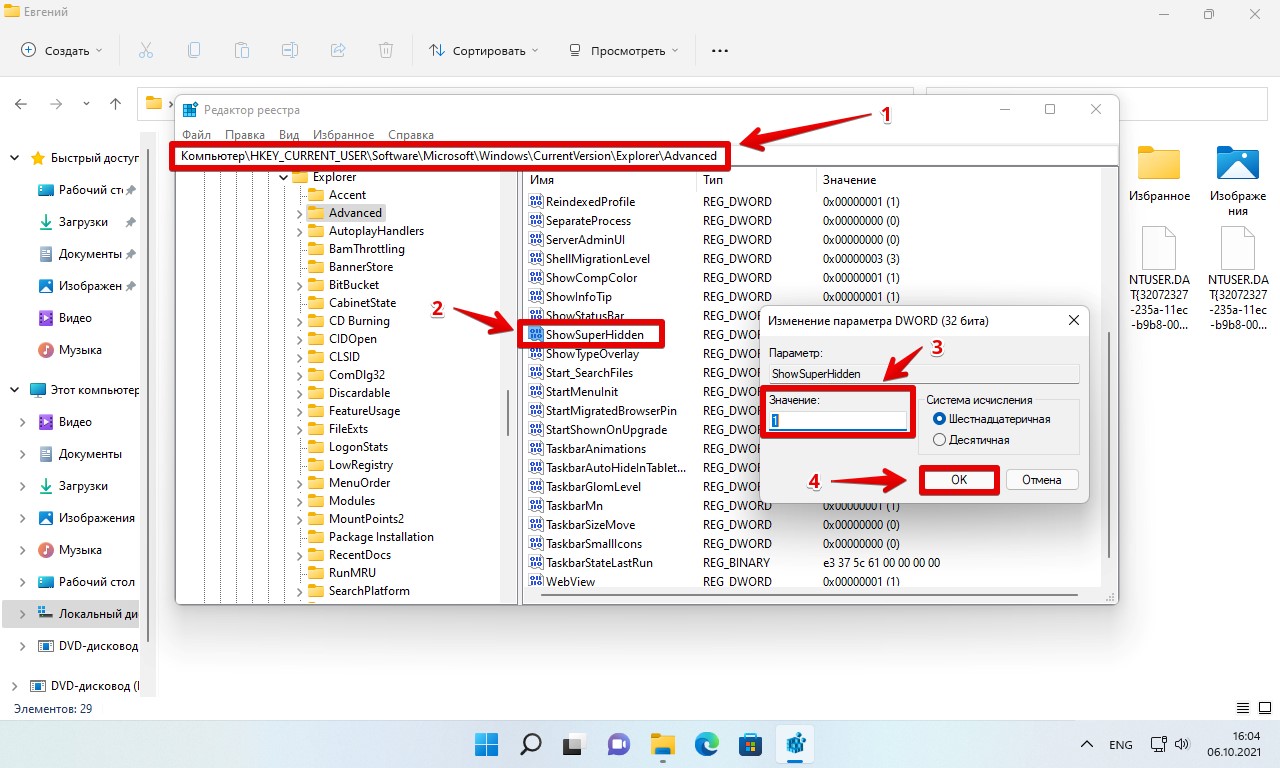Select the TaskbarStateLastRun binary value icon

click(535, 562)
